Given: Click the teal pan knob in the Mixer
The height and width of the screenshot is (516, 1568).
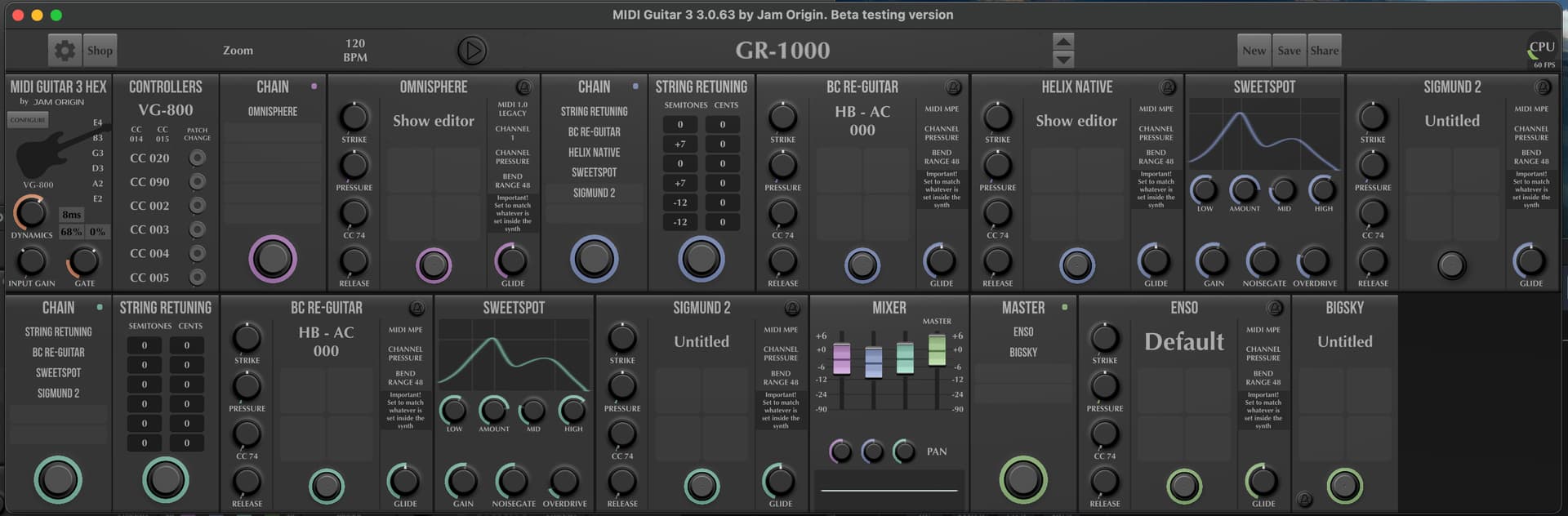Looking at the screenshot, I should point(904,451).
